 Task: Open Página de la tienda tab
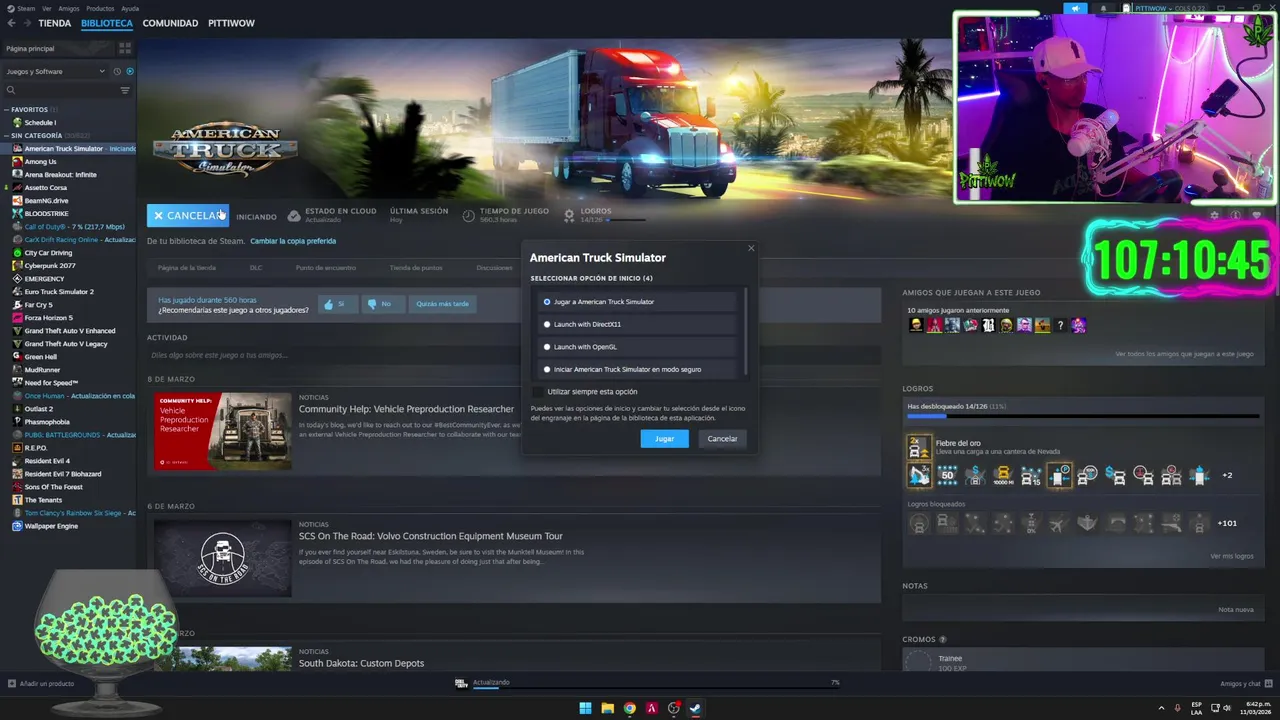(x=187, y=268)
